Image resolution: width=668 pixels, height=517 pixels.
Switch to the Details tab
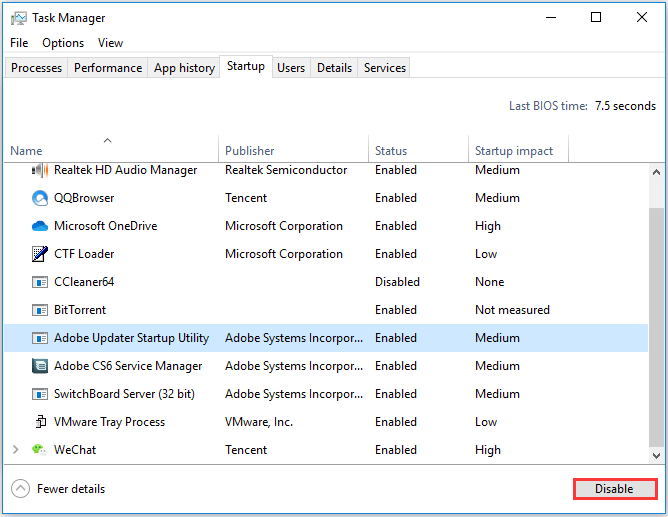[x=334, y=68]
